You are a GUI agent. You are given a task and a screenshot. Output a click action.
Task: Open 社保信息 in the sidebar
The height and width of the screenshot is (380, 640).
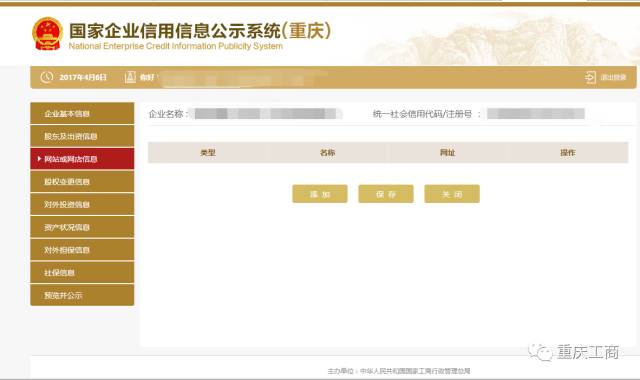[x=82, y=273]
